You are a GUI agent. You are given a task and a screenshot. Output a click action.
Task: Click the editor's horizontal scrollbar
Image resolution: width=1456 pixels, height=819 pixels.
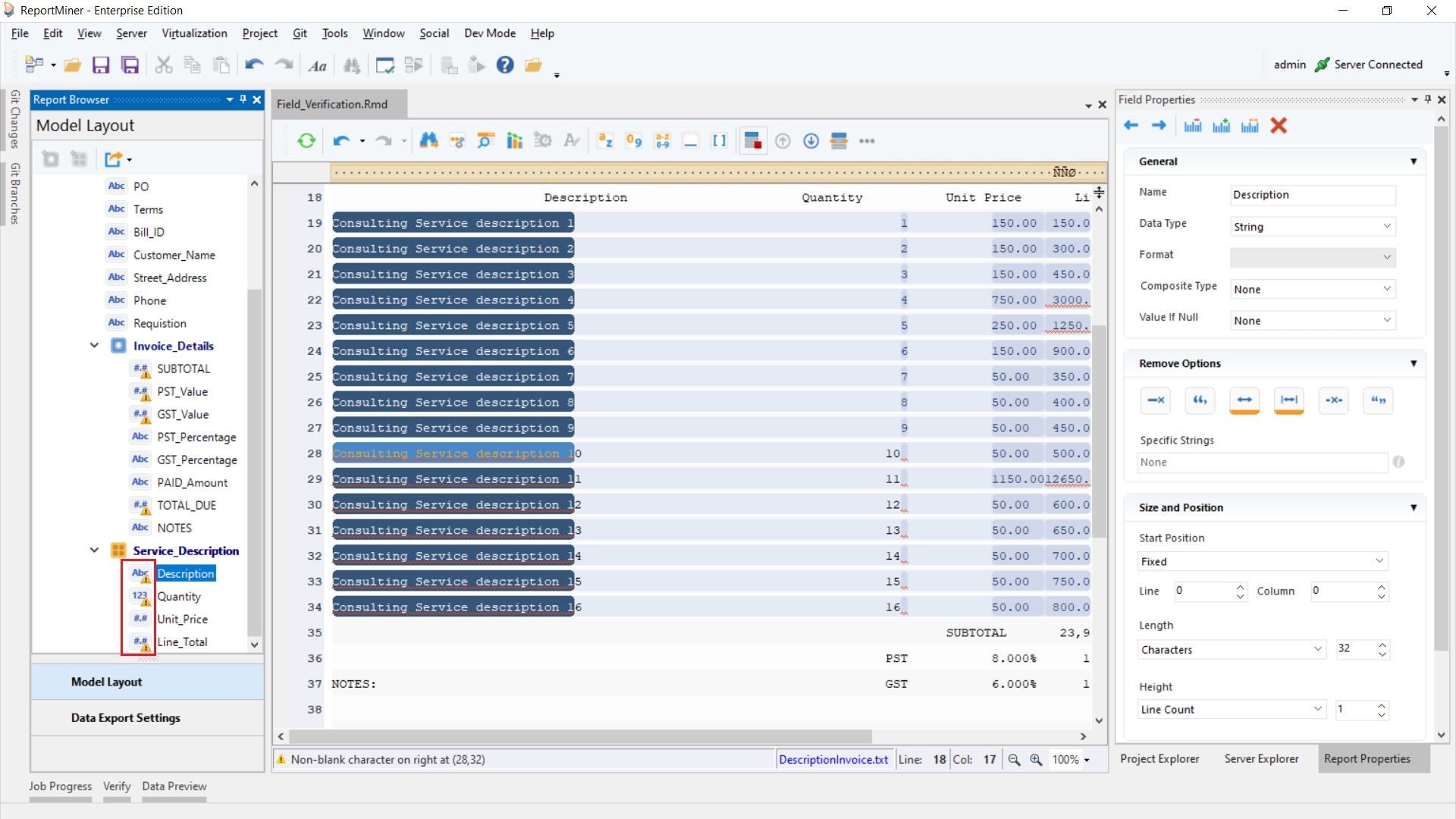[581, 736]
